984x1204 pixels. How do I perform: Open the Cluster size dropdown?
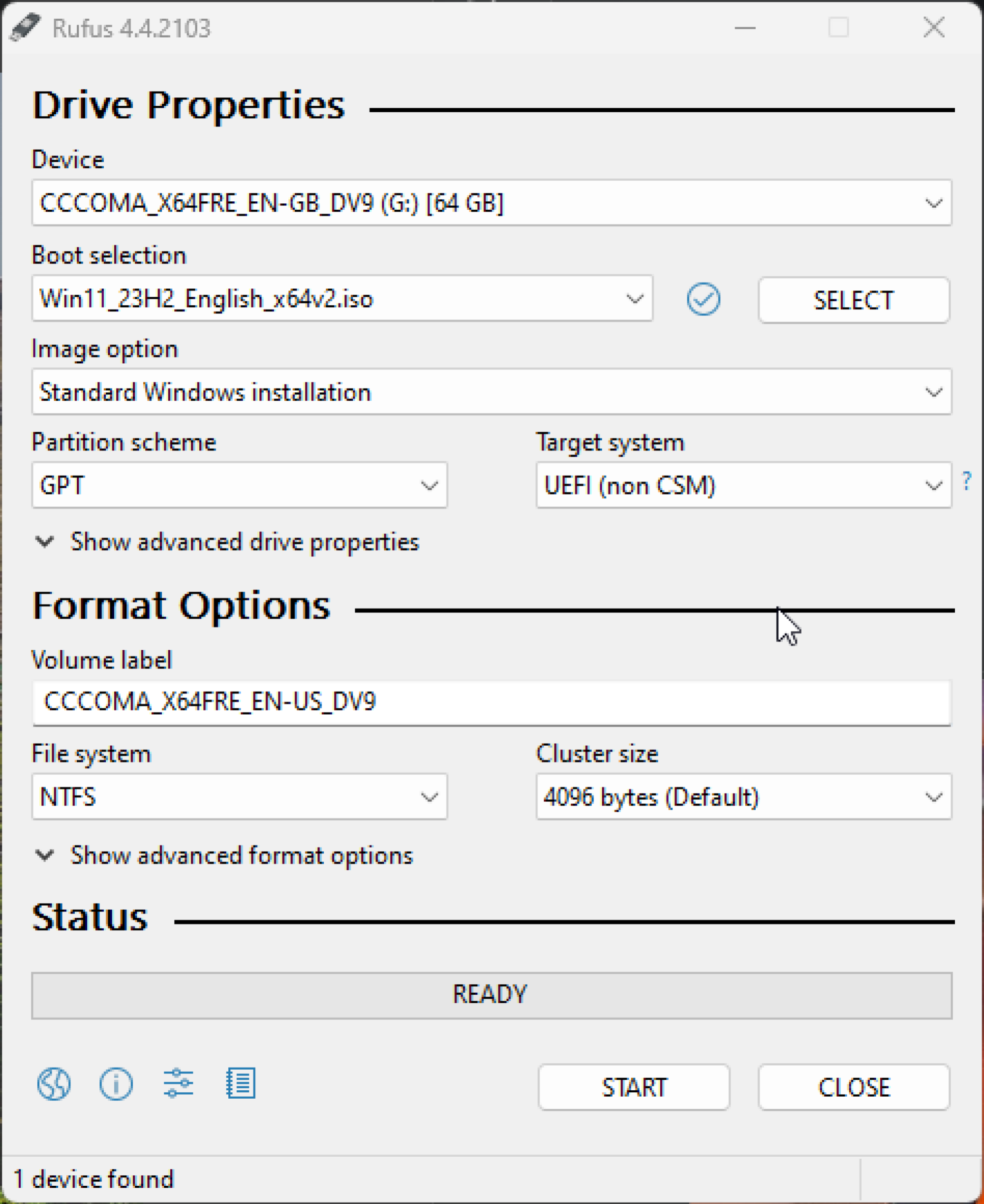pyautogui.click(x=743, y=797)
